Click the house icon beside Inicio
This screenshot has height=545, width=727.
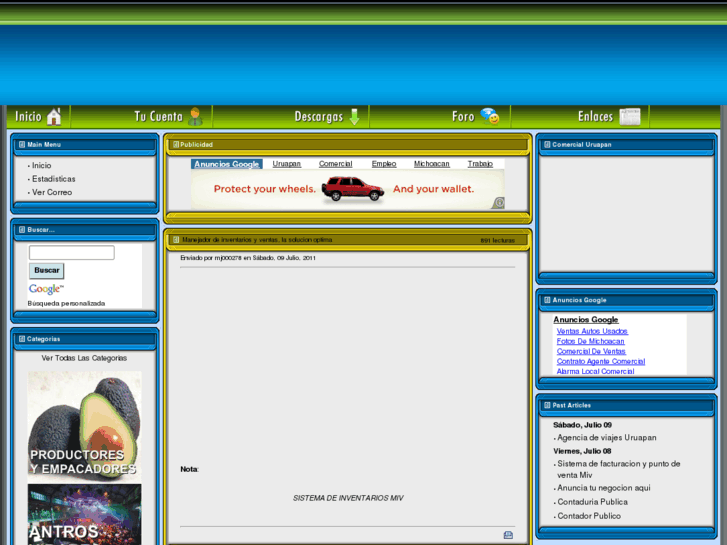tap(54, 116)
